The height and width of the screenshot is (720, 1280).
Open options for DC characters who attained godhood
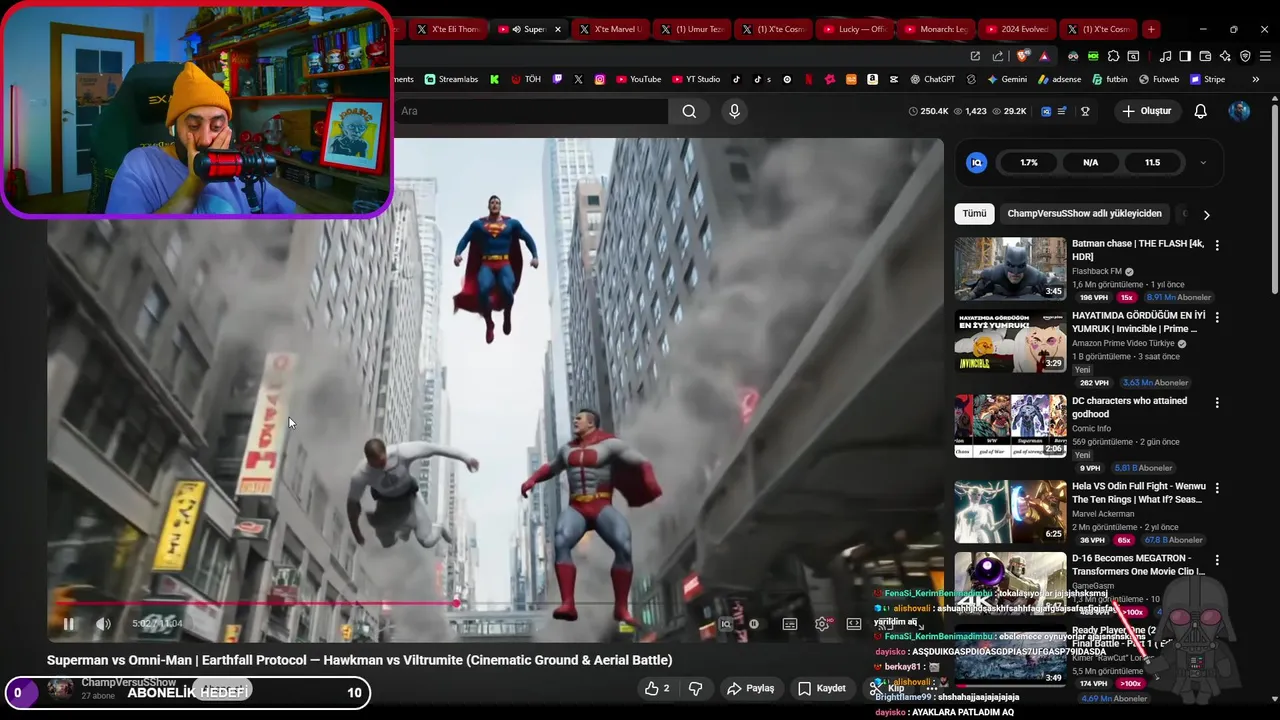[x=1217, y=403]
